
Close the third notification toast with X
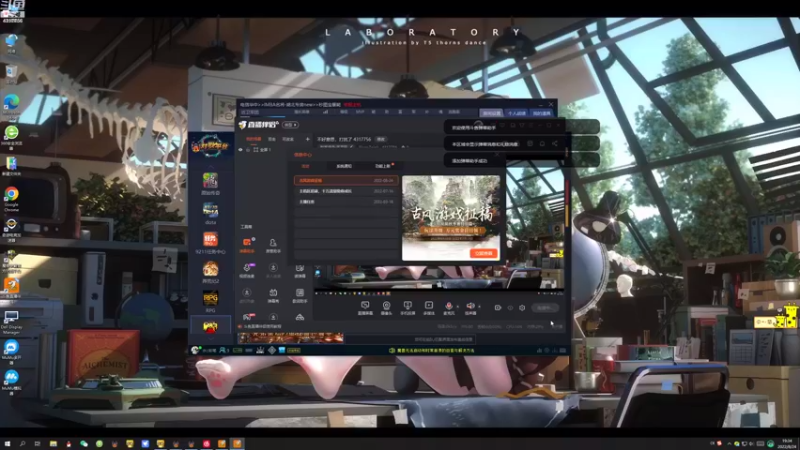point(496,155)
